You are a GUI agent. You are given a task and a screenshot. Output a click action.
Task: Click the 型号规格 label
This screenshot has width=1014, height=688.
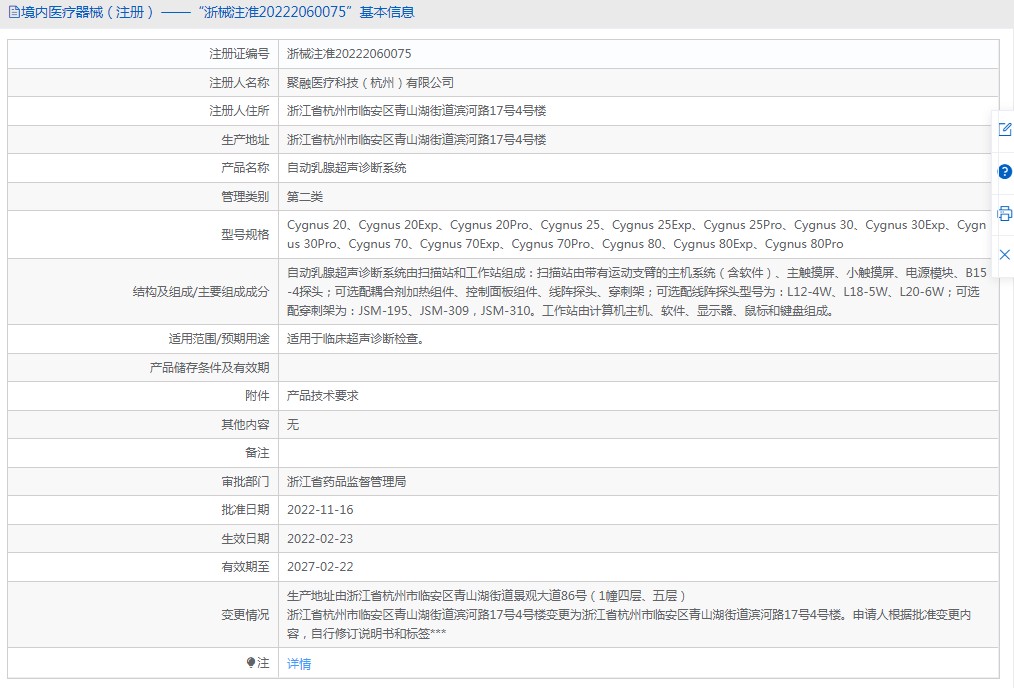(245, 235)
